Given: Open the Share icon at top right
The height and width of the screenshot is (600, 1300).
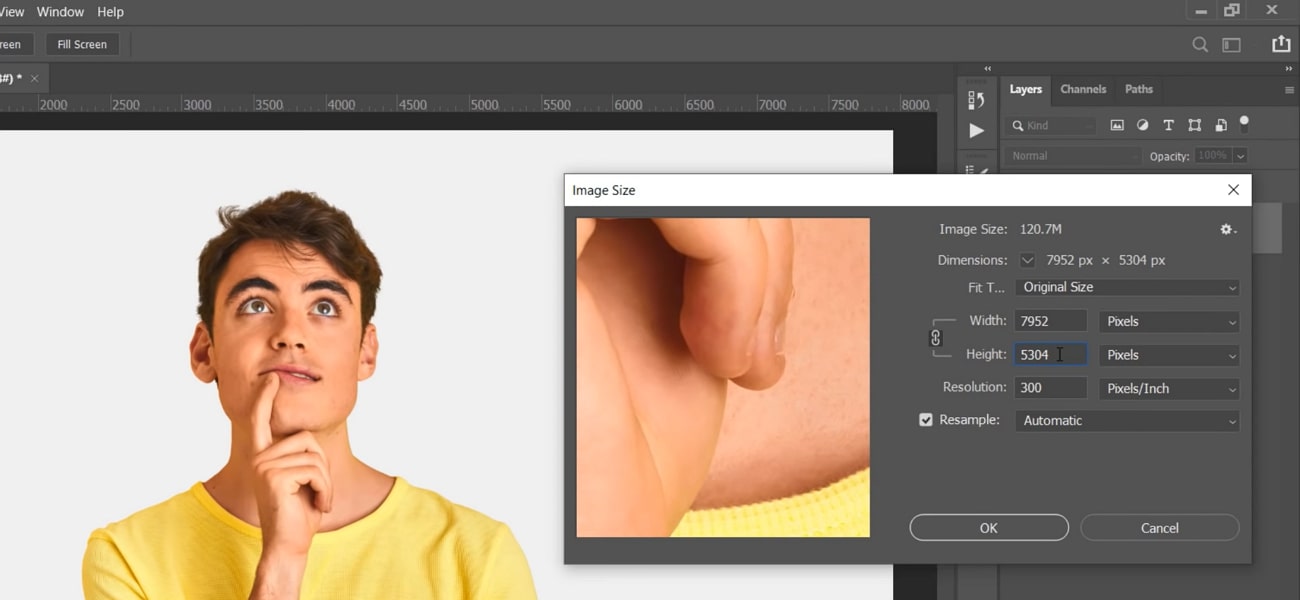Looking at the screenshot, I should click(1280, 45).
